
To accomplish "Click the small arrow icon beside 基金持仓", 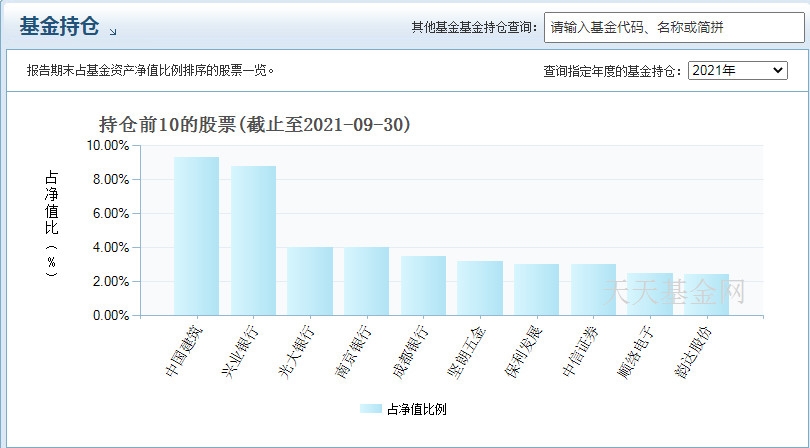I will (x=113, y=32).
